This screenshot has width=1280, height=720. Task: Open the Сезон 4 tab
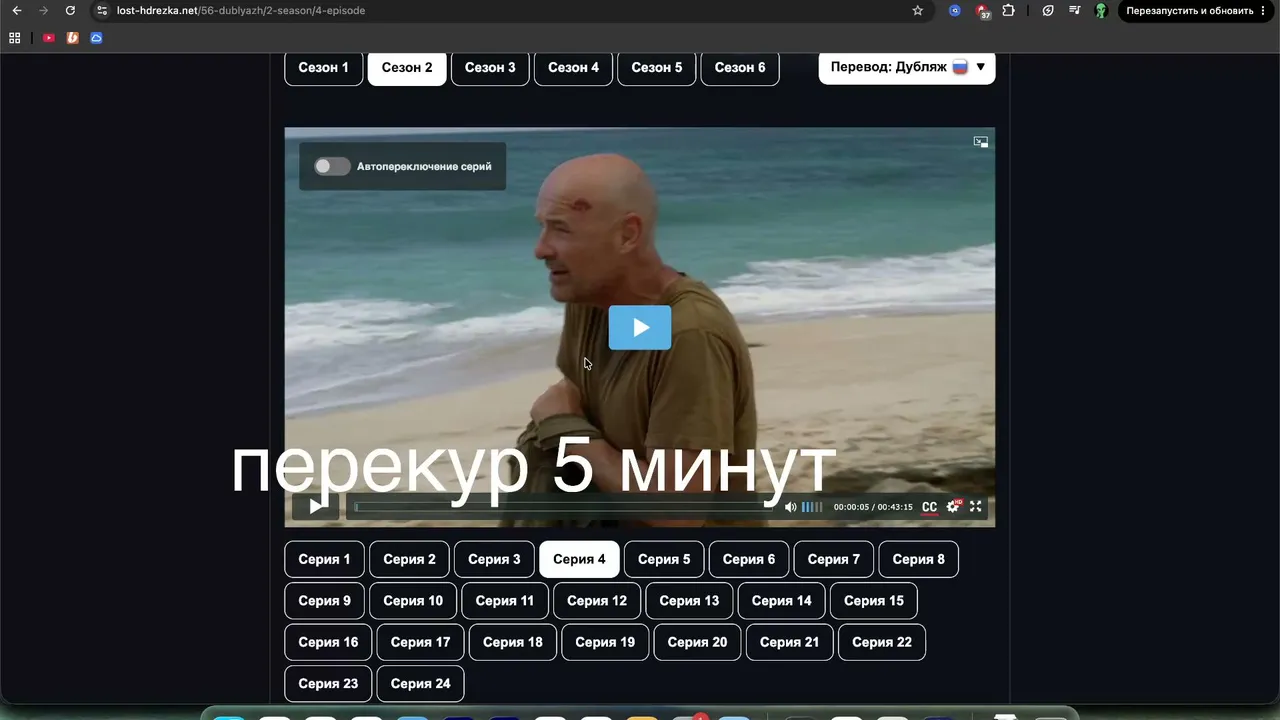[574, 67]
